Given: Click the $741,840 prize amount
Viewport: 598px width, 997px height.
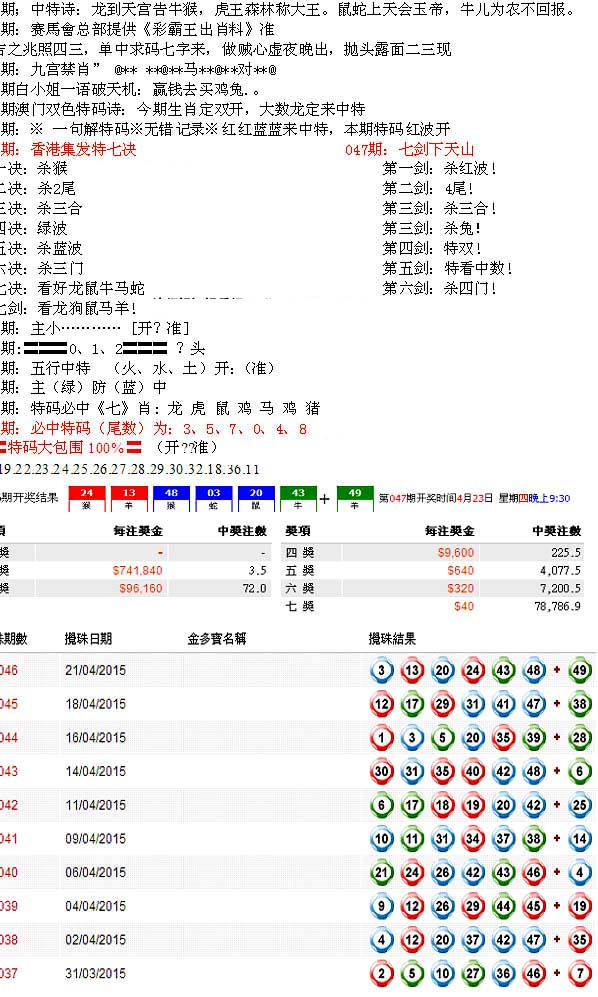Looking at the screenshot, I should (137, 570).
